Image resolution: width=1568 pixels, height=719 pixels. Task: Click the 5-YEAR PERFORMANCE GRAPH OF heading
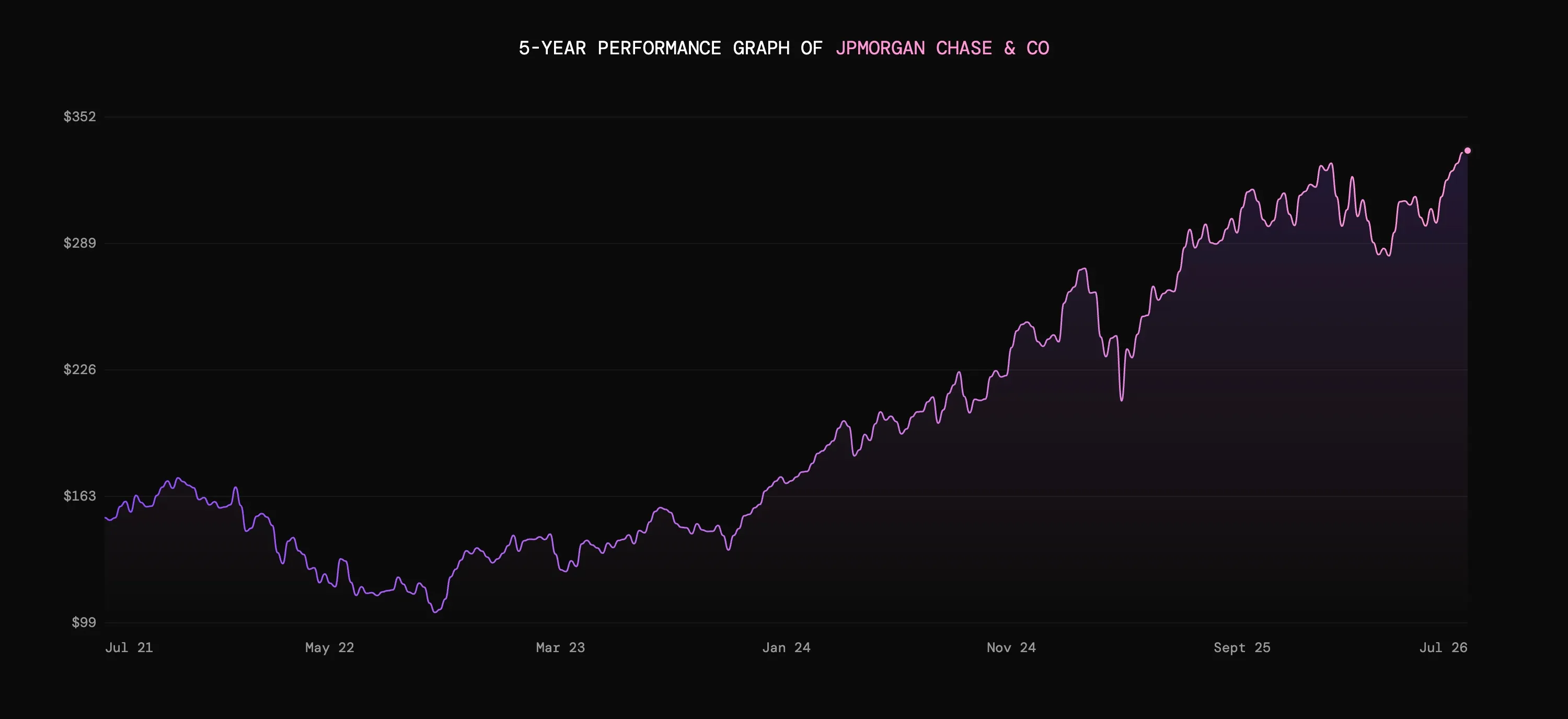[x=670, y=48]
